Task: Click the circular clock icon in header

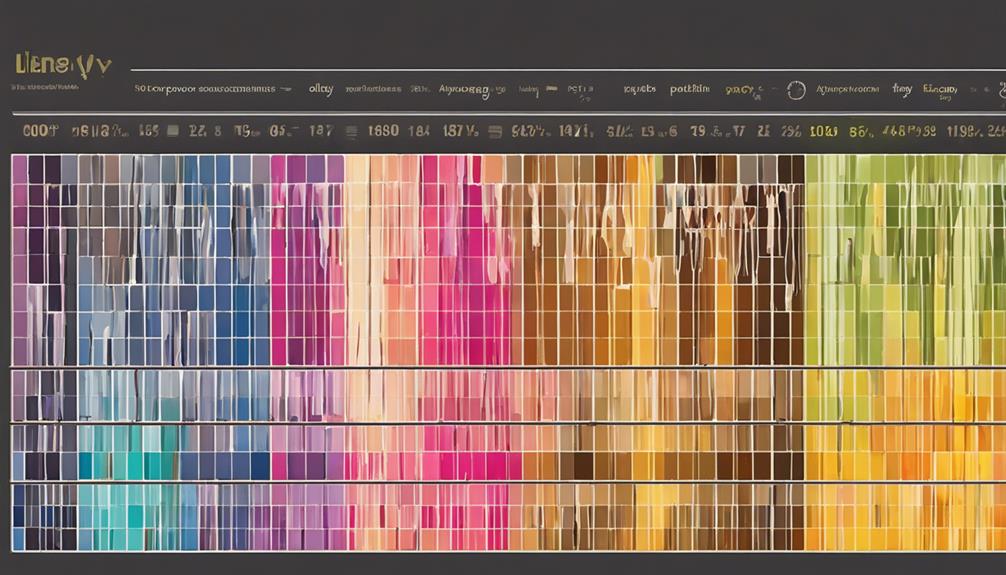Action: [x=795, y=90]
